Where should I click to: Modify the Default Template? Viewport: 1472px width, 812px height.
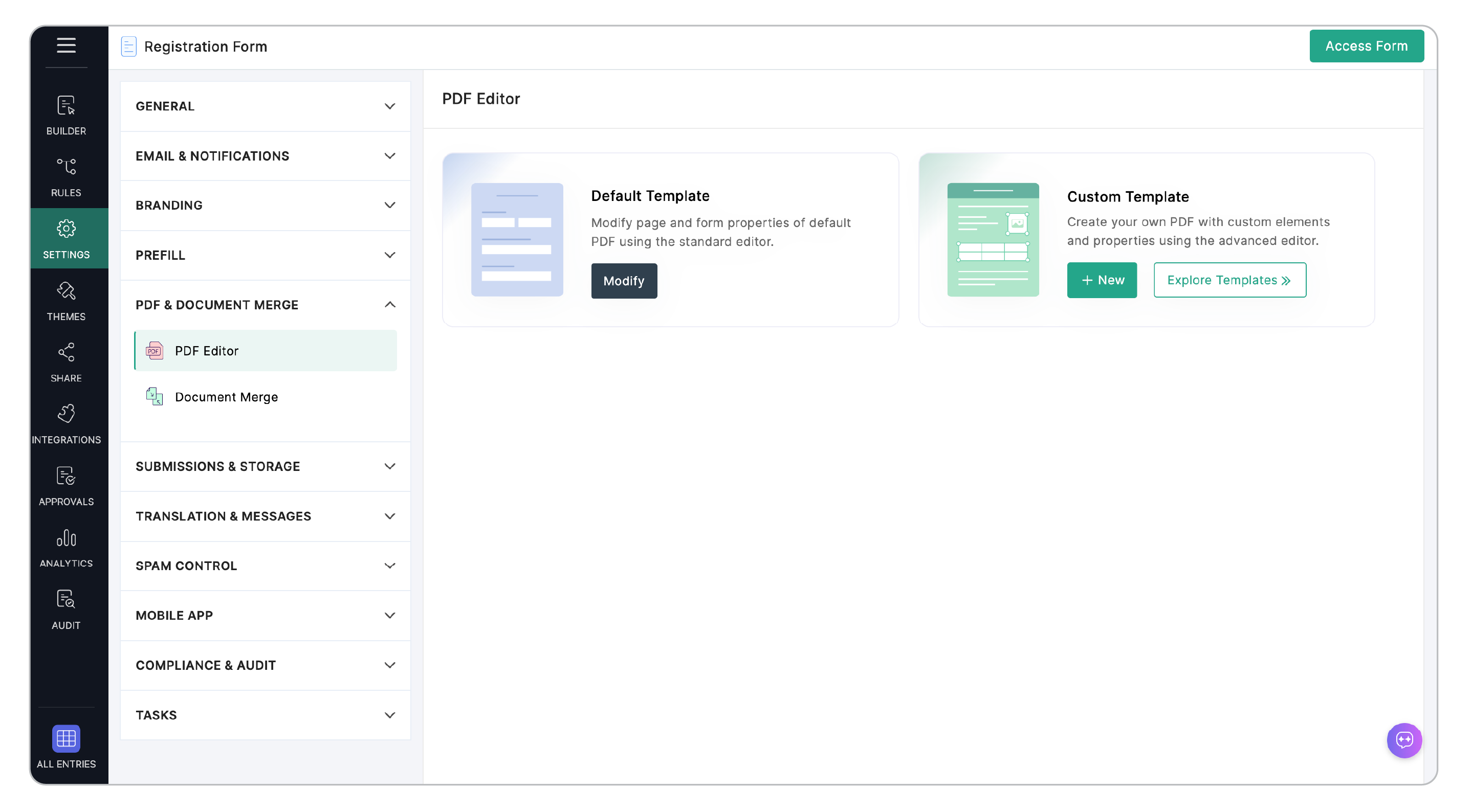[x=624, y=281]
